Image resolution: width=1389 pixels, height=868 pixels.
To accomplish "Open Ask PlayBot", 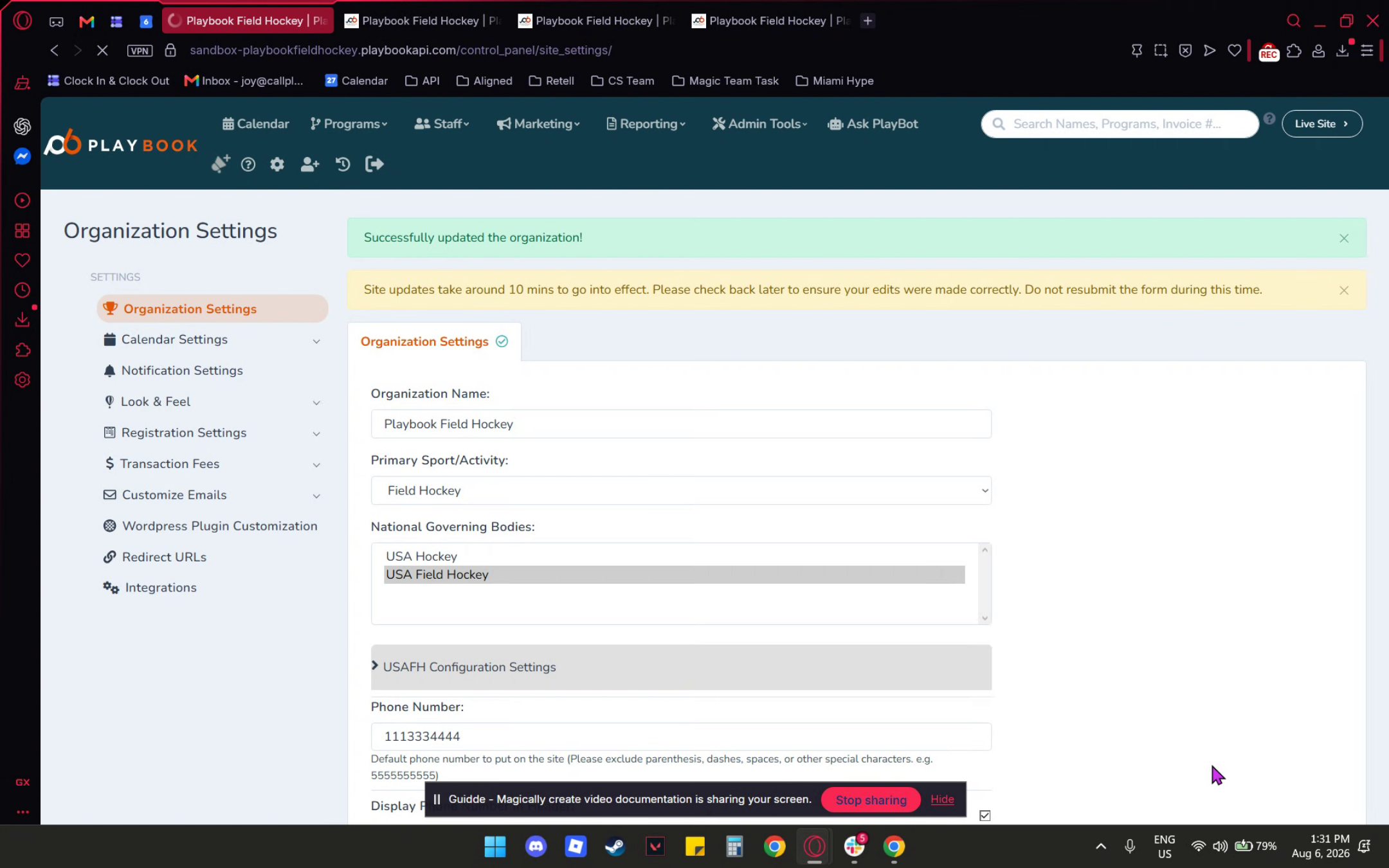I will pyautogui.click(x=873, y=124).
